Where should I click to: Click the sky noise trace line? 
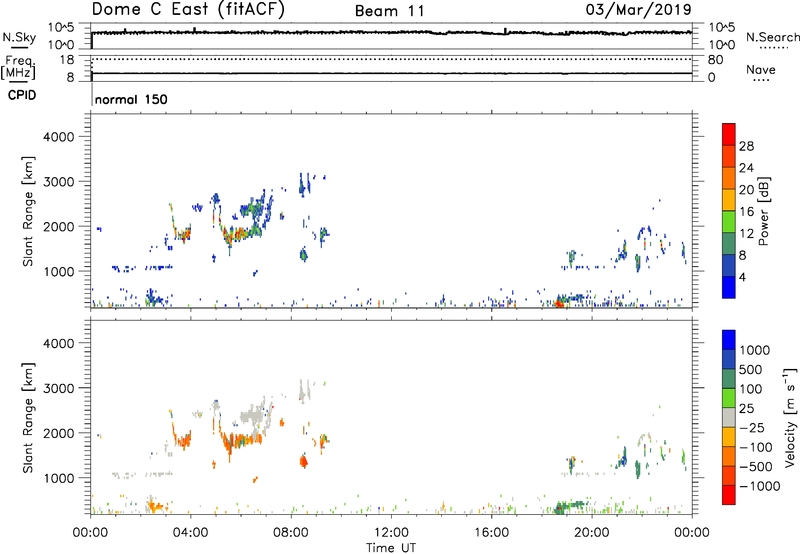(391, 33)
